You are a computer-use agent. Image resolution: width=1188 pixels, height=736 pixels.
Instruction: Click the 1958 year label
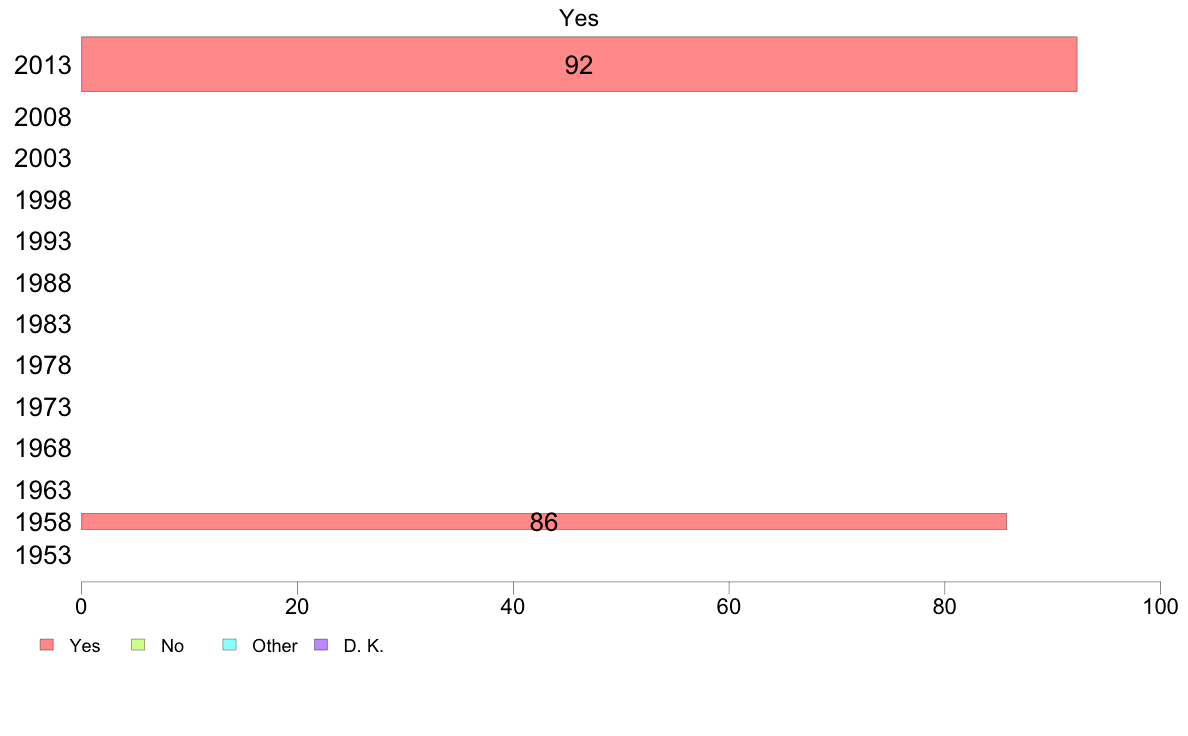click(43, 522)
